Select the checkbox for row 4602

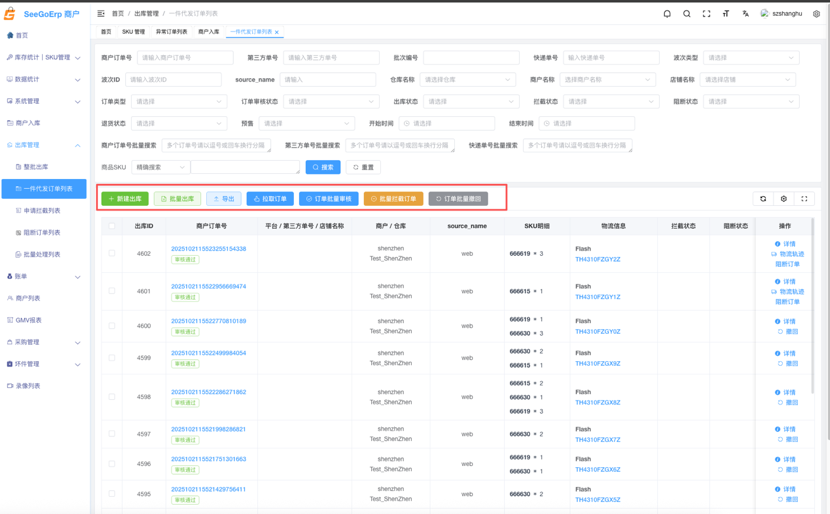click(112, 254)
